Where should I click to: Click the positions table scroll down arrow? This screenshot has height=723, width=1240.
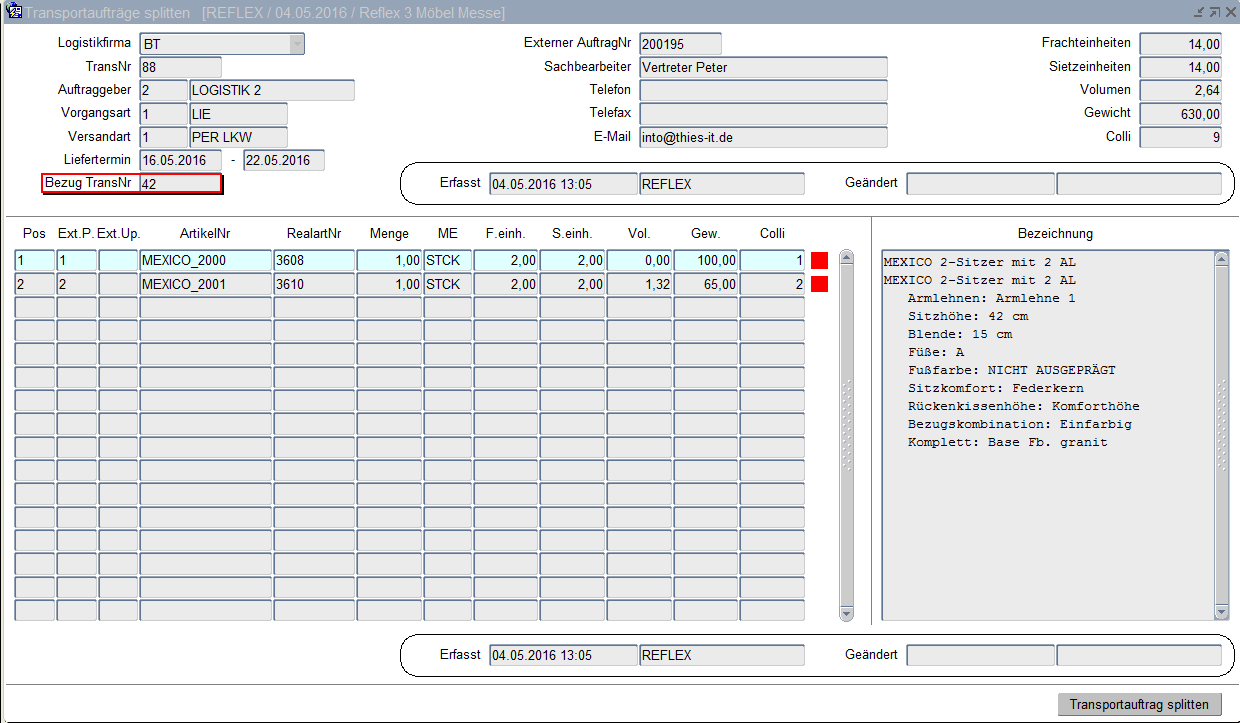(847, 612)
